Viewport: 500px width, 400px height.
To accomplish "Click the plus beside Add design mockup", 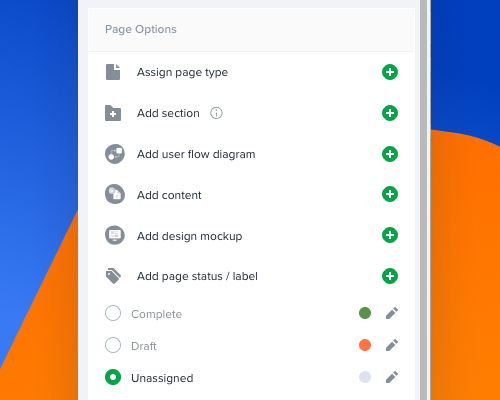I will click(x=390, y=235).
